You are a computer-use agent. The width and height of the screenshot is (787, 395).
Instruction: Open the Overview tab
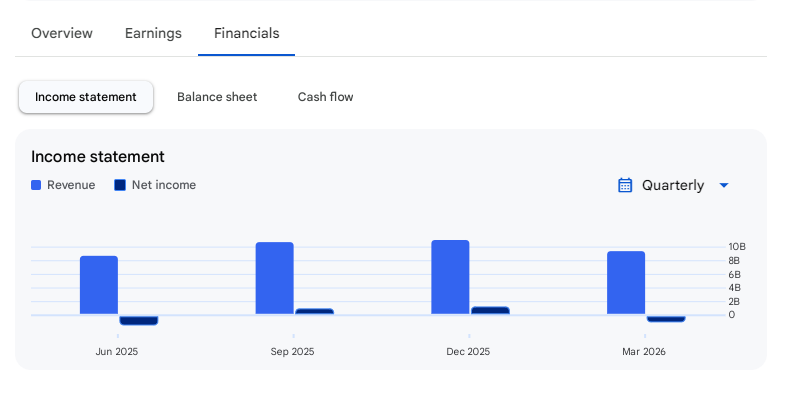[x=62, y=33]
